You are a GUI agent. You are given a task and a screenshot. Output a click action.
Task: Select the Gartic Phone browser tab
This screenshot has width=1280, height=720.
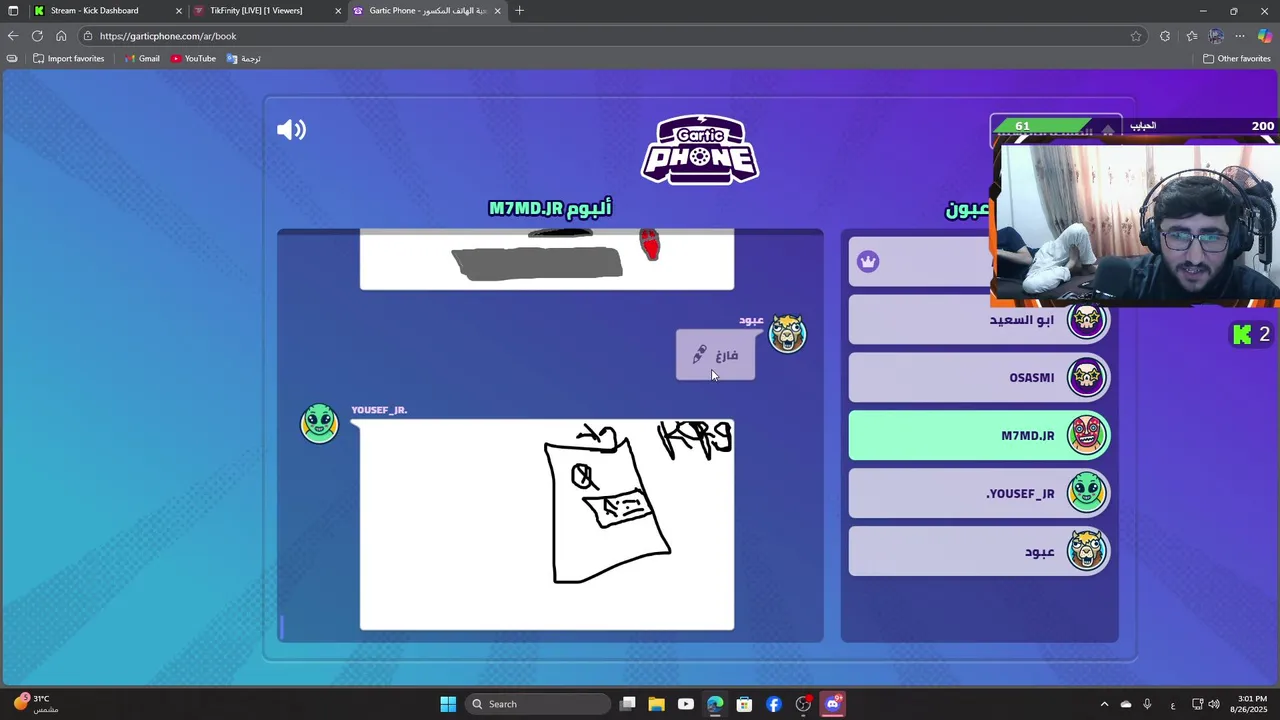tap(428, 11)
